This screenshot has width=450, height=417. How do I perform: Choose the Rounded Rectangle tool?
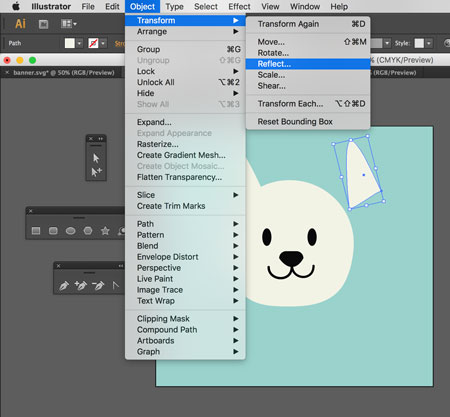(53, 231)
